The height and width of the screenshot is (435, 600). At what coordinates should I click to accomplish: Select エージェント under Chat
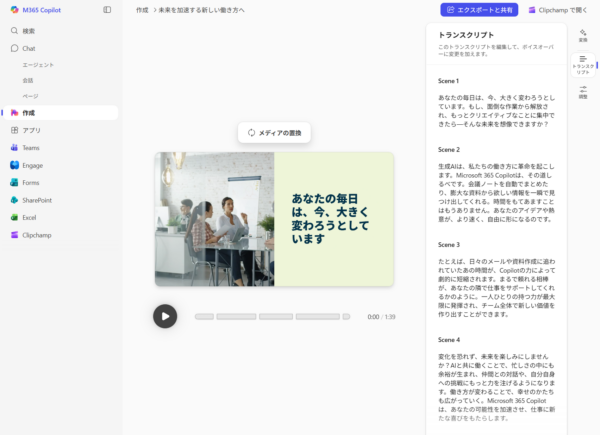pyautogui.click(x=38, y=65)
